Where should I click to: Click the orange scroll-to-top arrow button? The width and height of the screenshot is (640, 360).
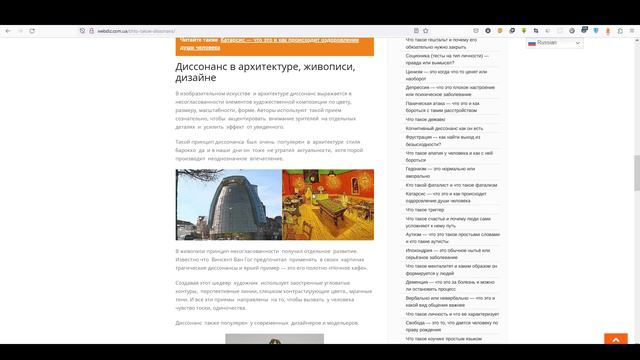click(x=616, y=339)
